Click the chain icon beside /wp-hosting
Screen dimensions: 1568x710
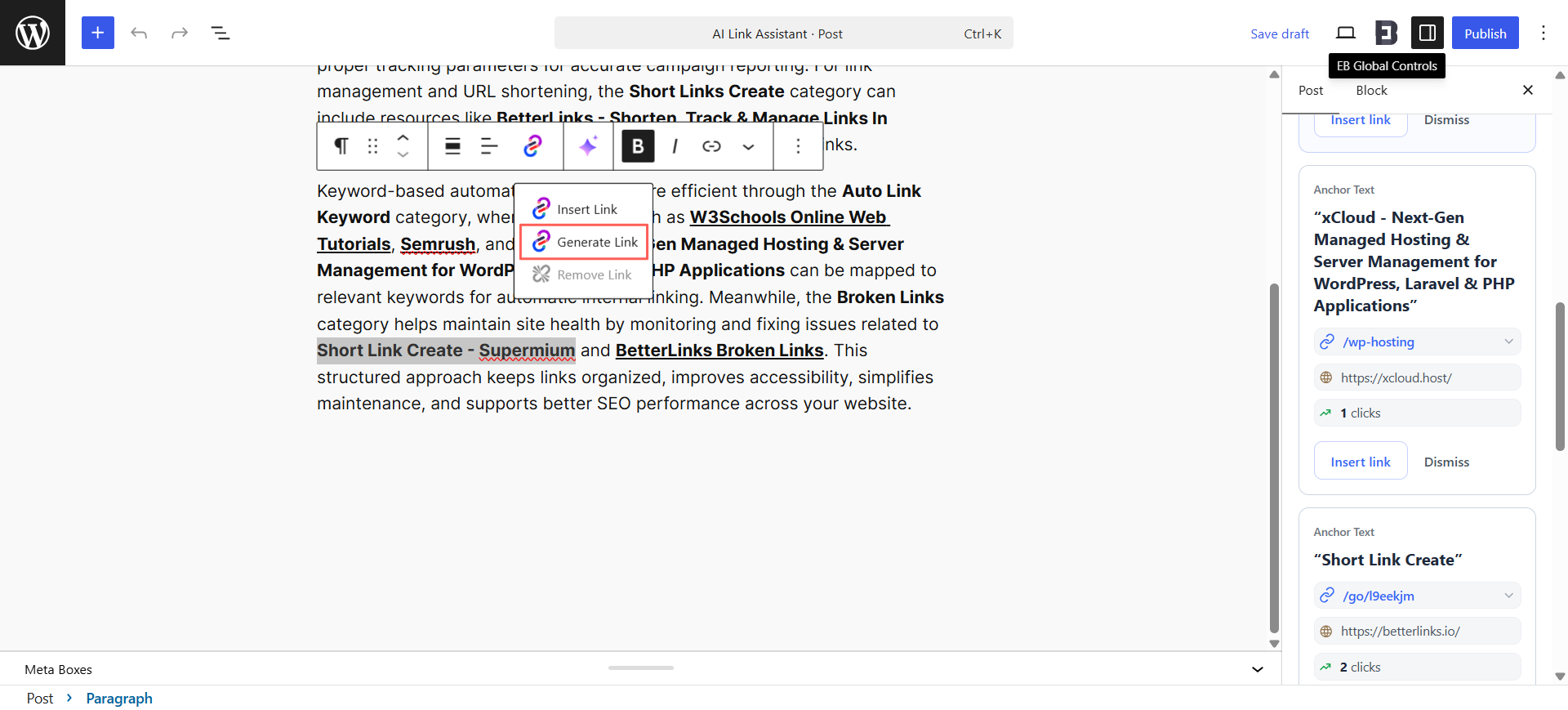[x=1327, y=342]
